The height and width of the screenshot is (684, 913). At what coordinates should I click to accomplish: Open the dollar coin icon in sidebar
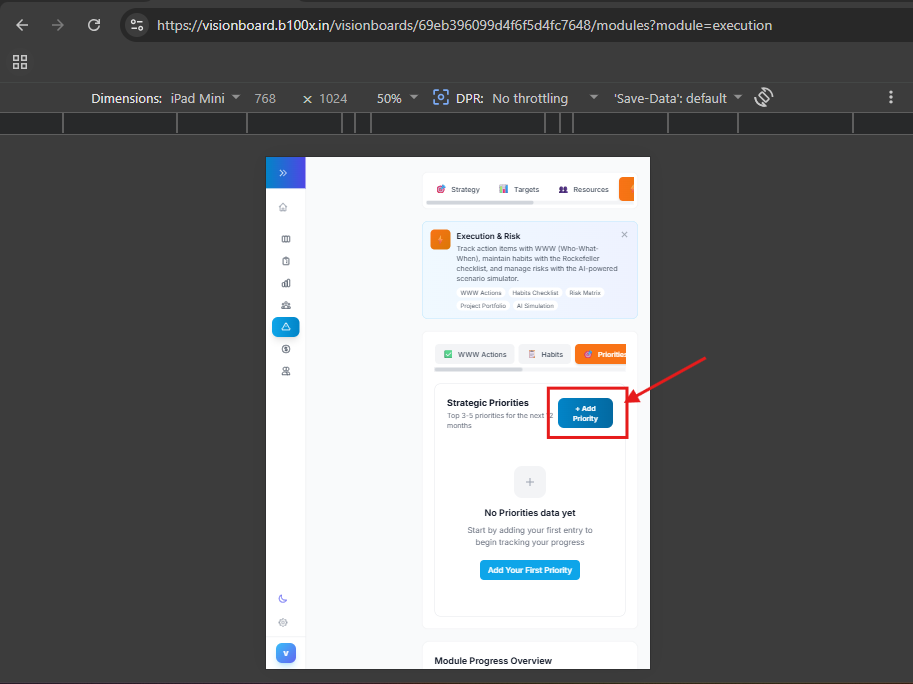point(286,349)
